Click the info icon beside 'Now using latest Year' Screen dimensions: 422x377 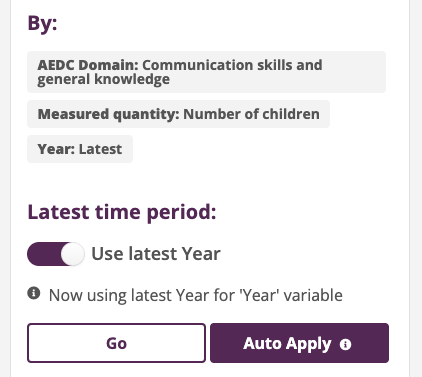point(34,294)
